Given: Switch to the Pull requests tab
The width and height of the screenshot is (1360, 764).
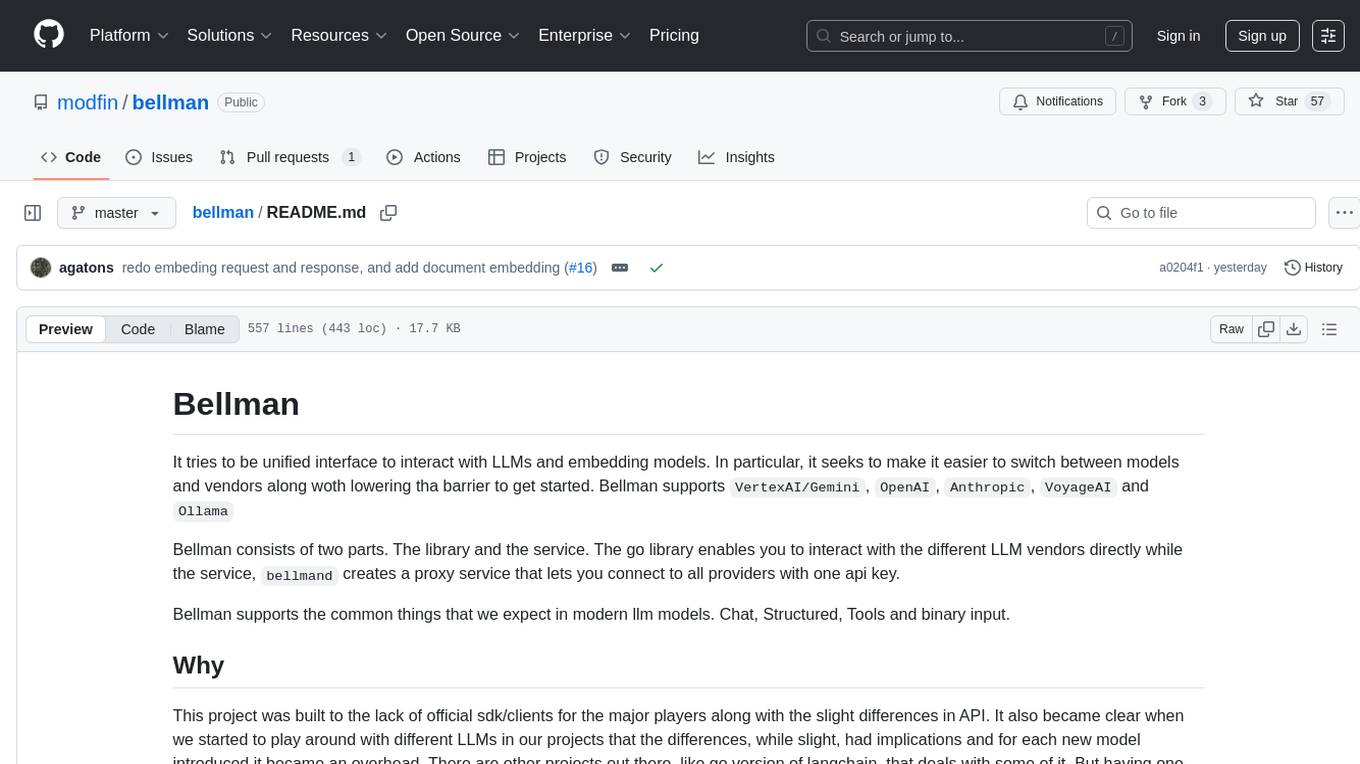Looking at the screenshot, I should 290,157.
